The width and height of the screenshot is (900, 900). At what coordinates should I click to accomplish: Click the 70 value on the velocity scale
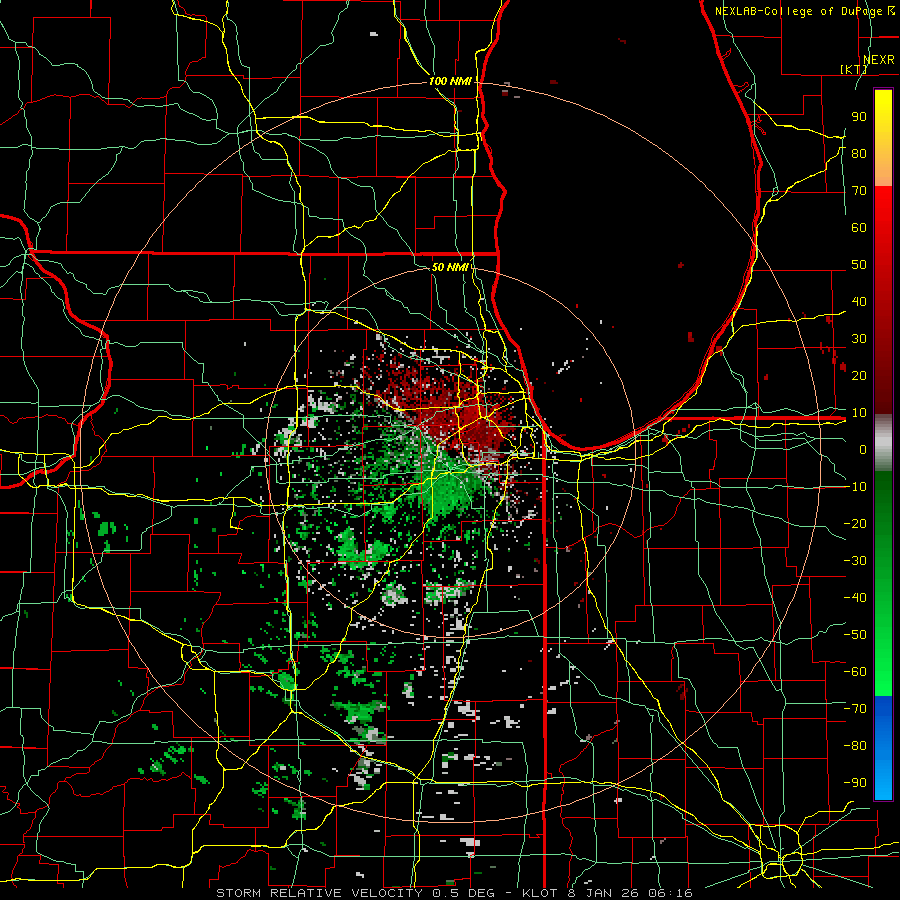[x=859, y=191]
